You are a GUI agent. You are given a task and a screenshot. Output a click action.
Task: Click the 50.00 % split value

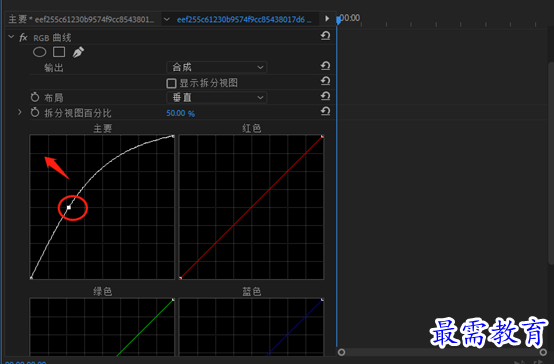coord(181,113)
